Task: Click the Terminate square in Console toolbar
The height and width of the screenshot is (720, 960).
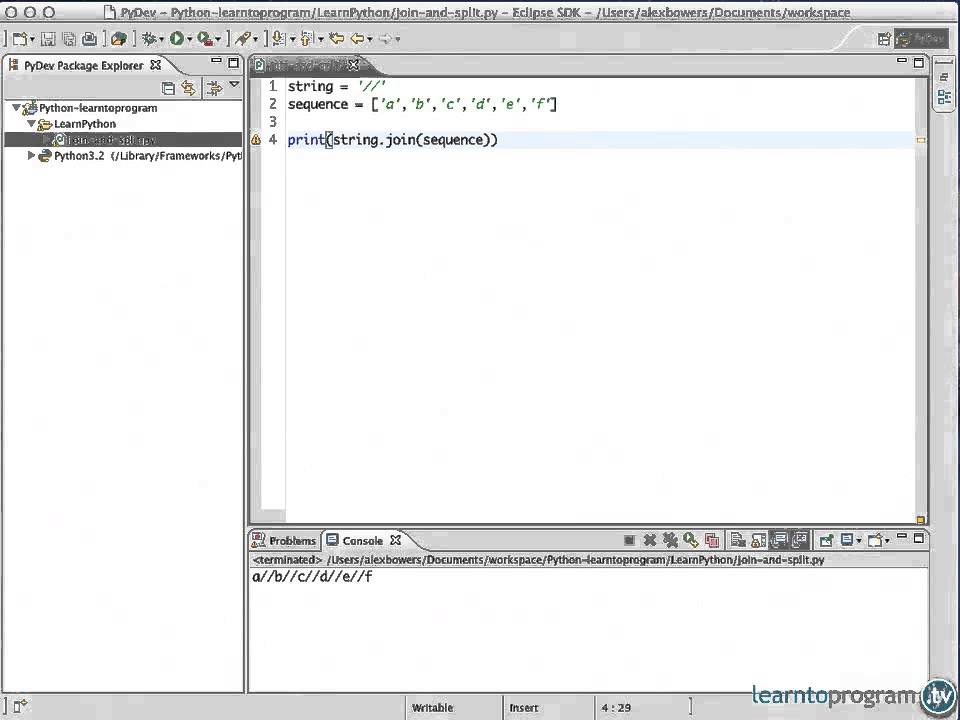Action: coord(629,540)
